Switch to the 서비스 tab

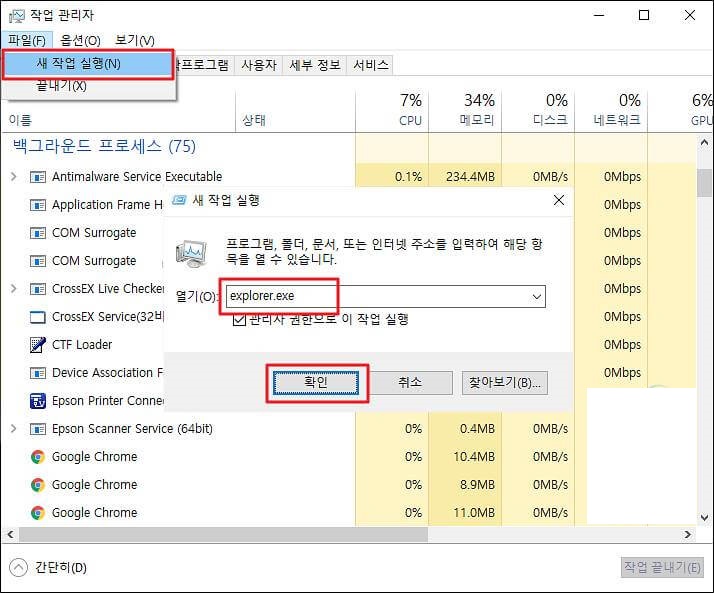pyautogui.click(x=370, y=65)
